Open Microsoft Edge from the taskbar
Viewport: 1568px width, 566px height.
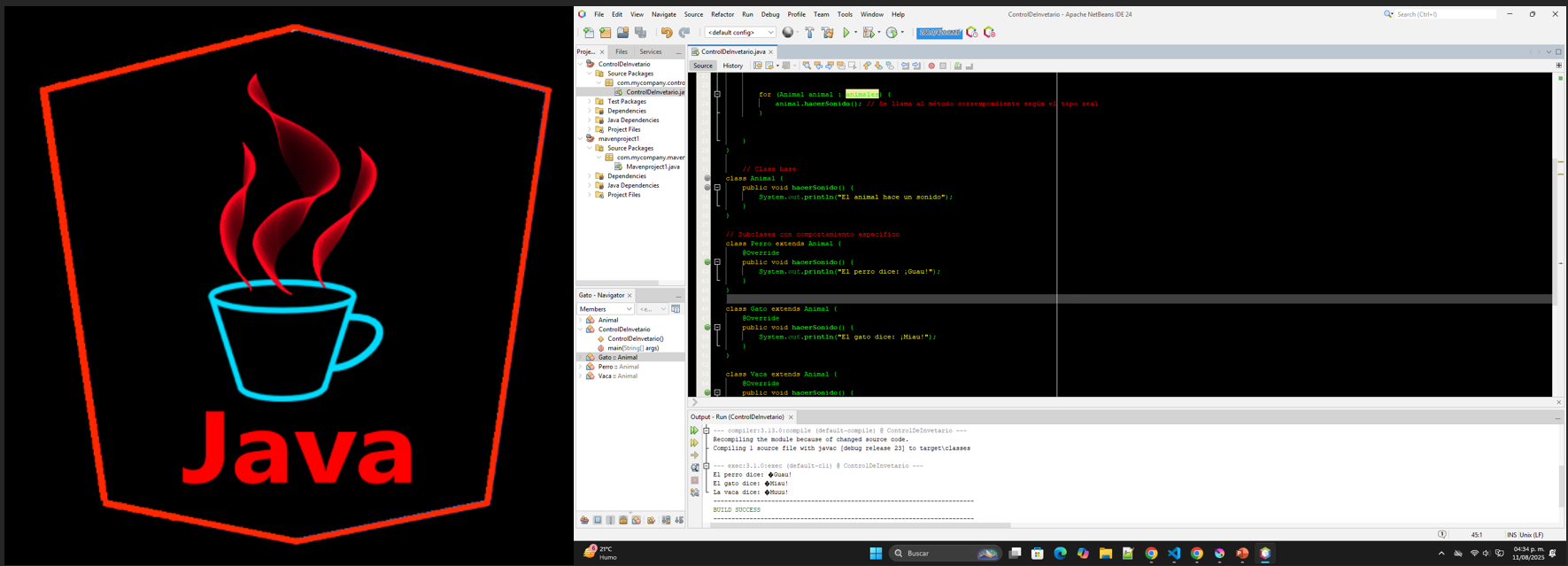pos(1060,554)
